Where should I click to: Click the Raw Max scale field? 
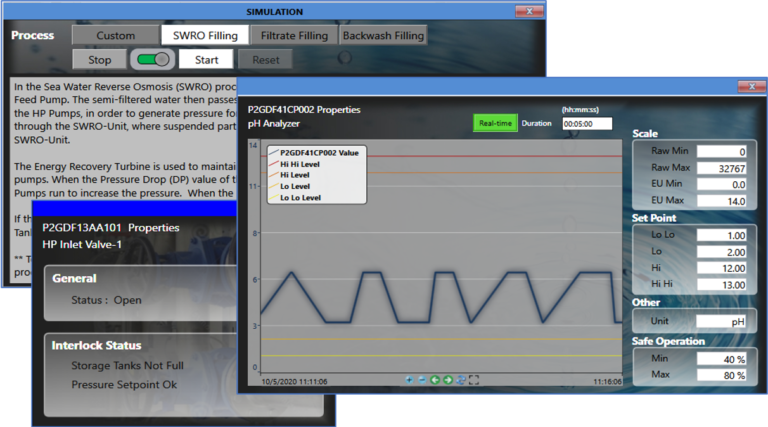(722, 168)
